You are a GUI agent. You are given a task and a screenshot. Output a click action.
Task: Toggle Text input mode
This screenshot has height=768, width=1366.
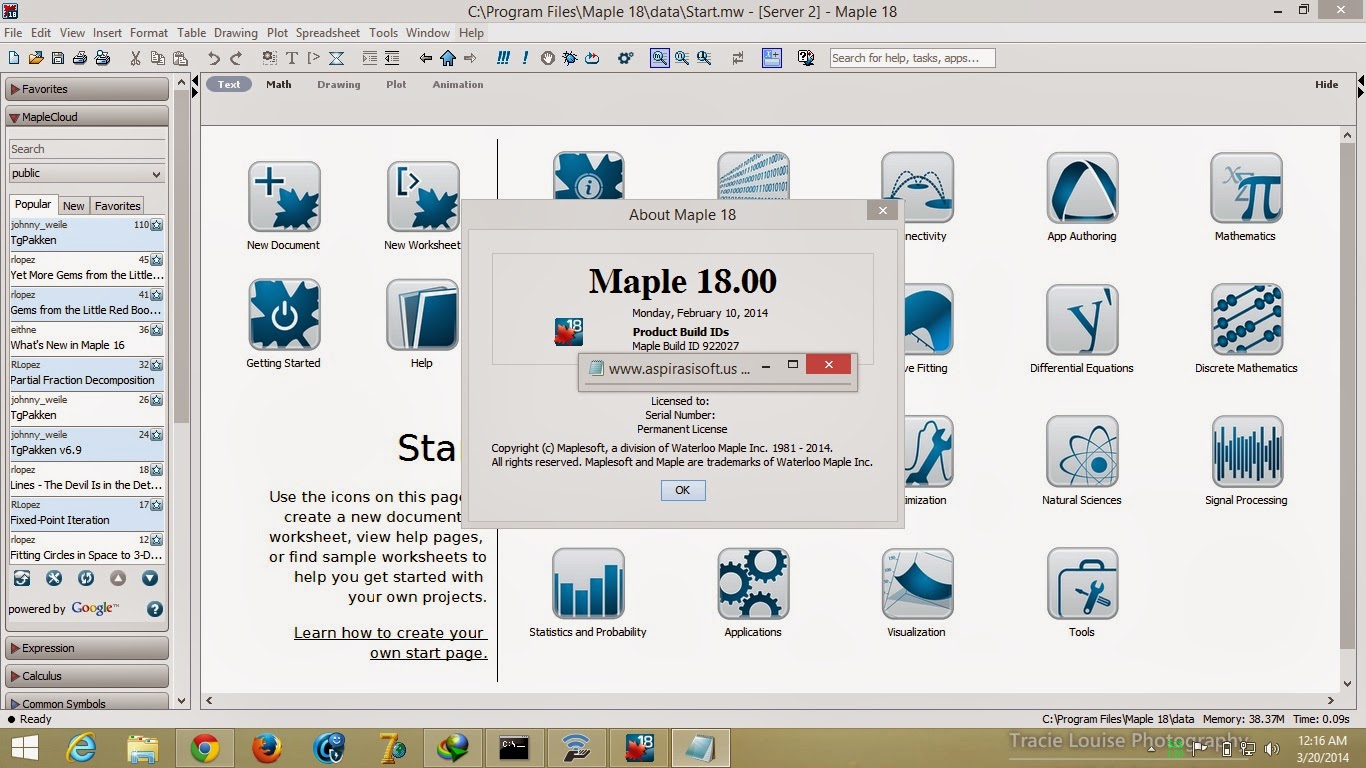click(x=229, y=85)
